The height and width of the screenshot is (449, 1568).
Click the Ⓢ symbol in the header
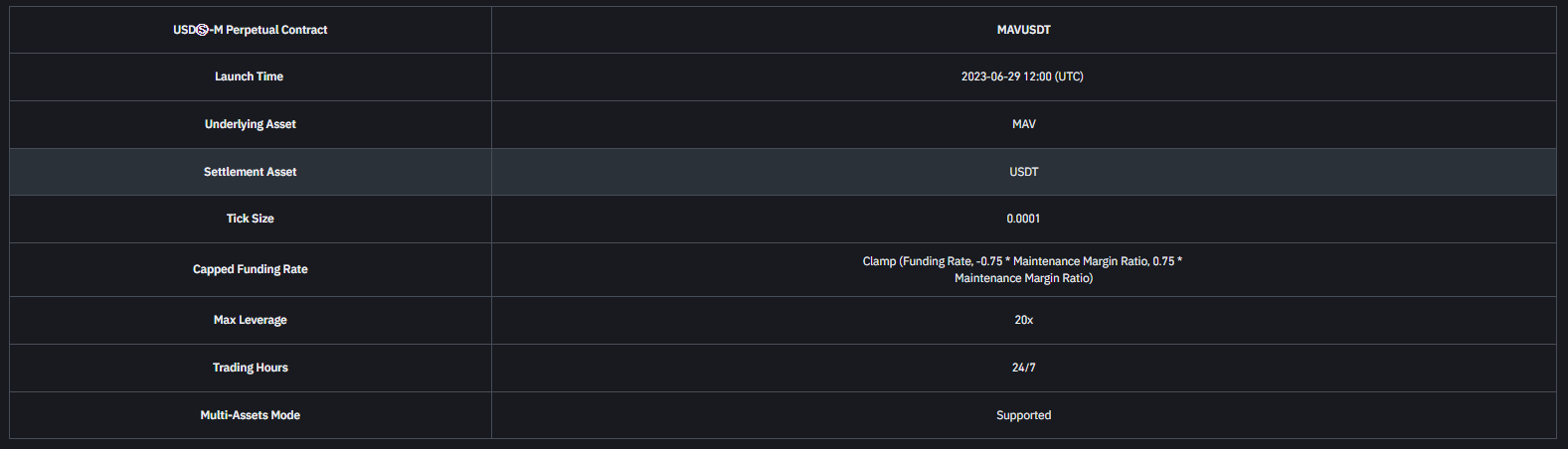(x=202, y=30)
